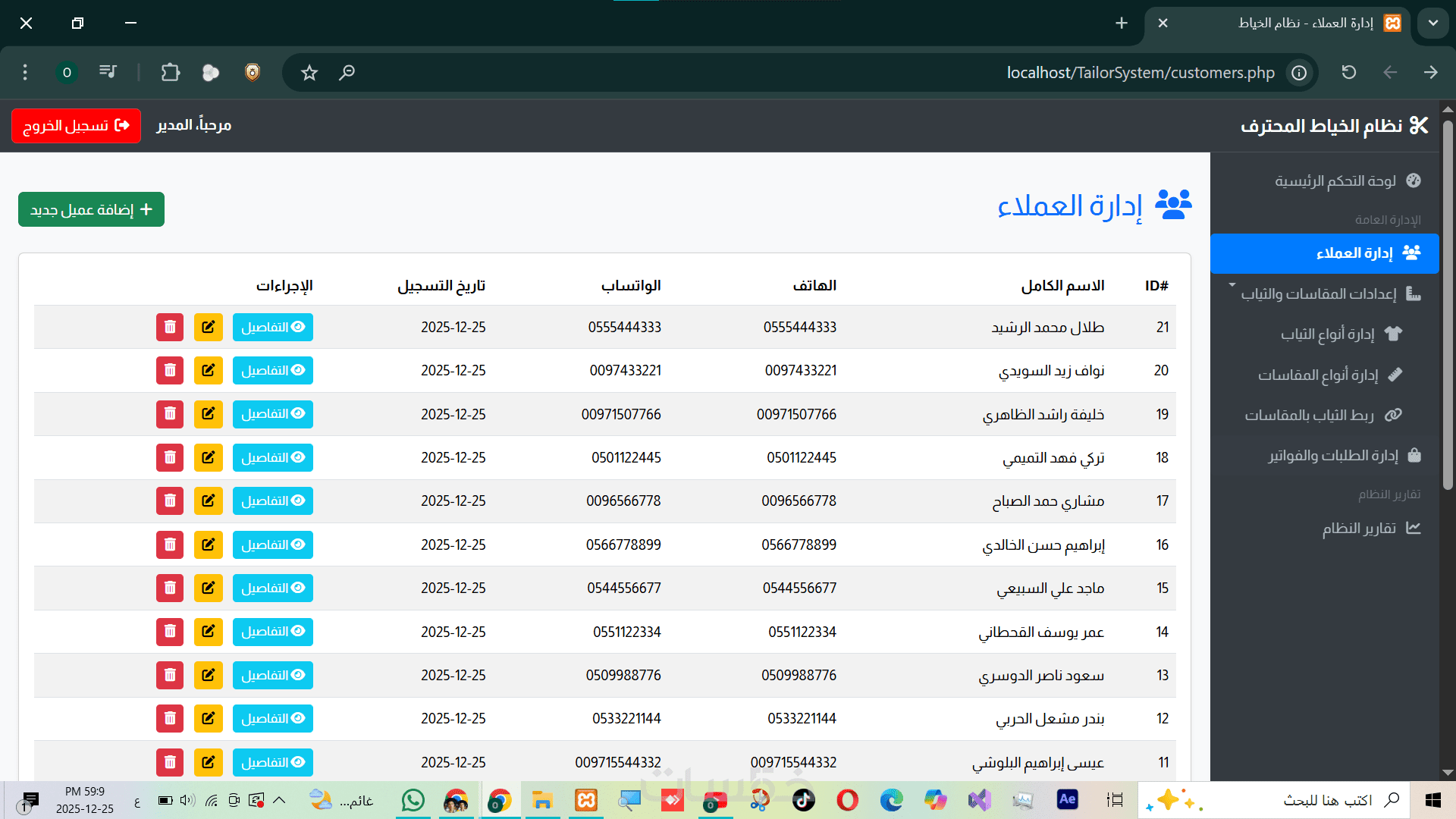1456x819 pixels.
Task: Show hidden system tray icons chevron
Action: [x=279, y=800]
